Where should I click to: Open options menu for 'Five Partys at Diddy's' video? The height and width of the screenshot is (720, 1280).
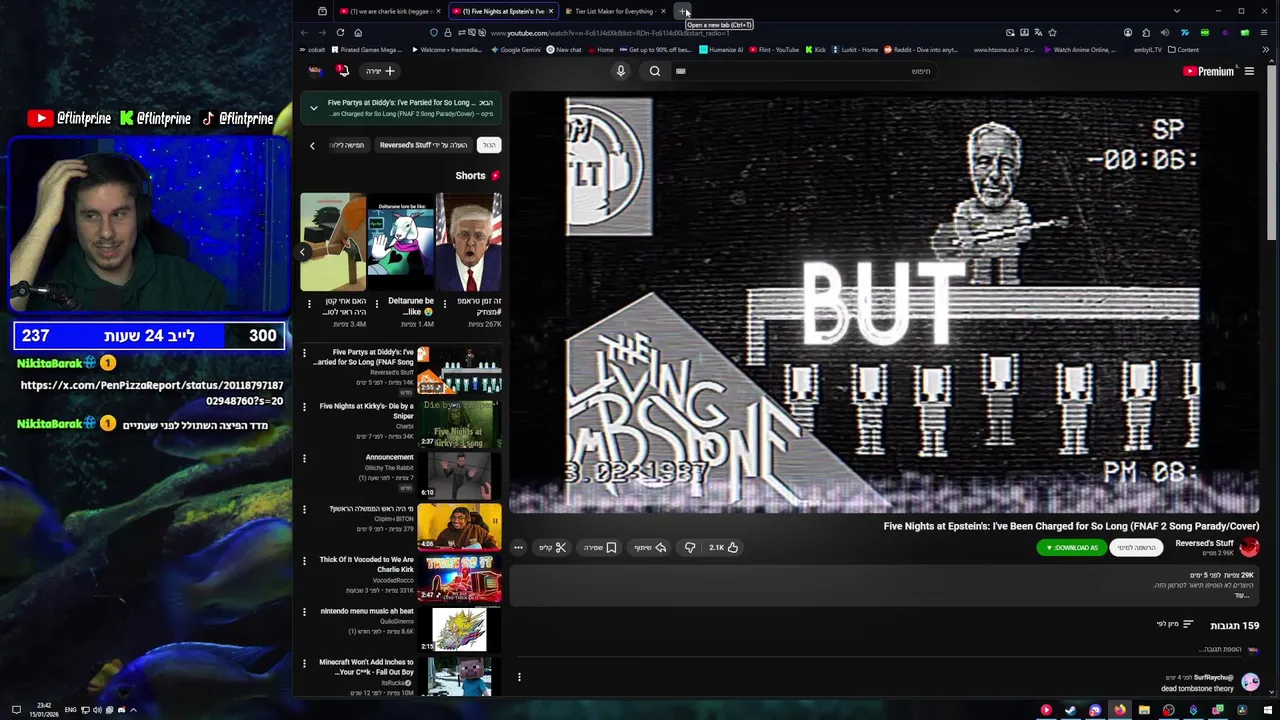tap(305, 354)
